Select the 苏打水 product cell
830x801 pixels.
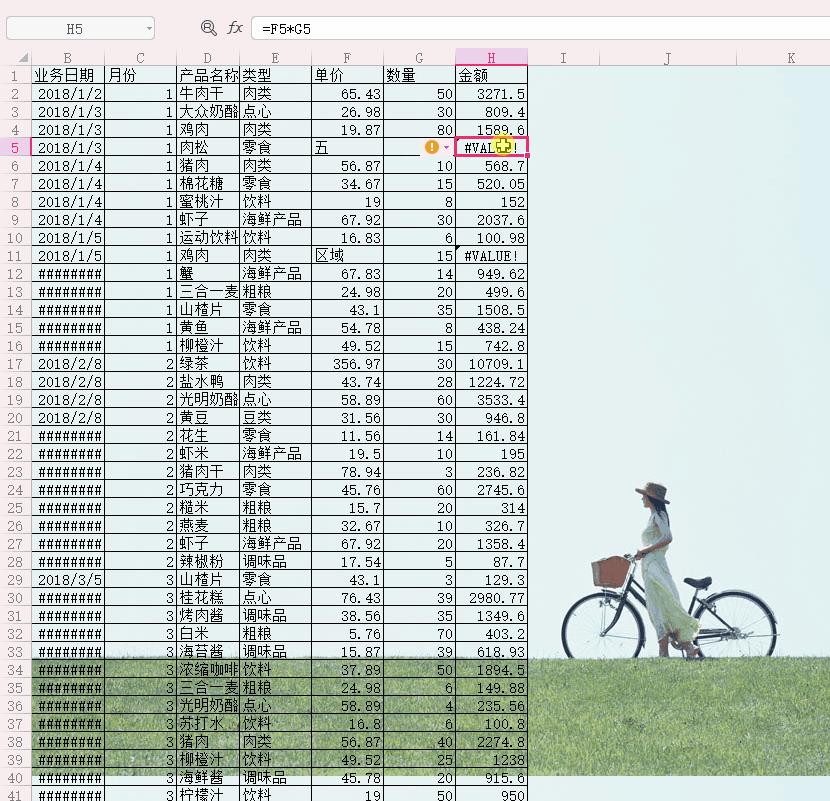[208, 724]
